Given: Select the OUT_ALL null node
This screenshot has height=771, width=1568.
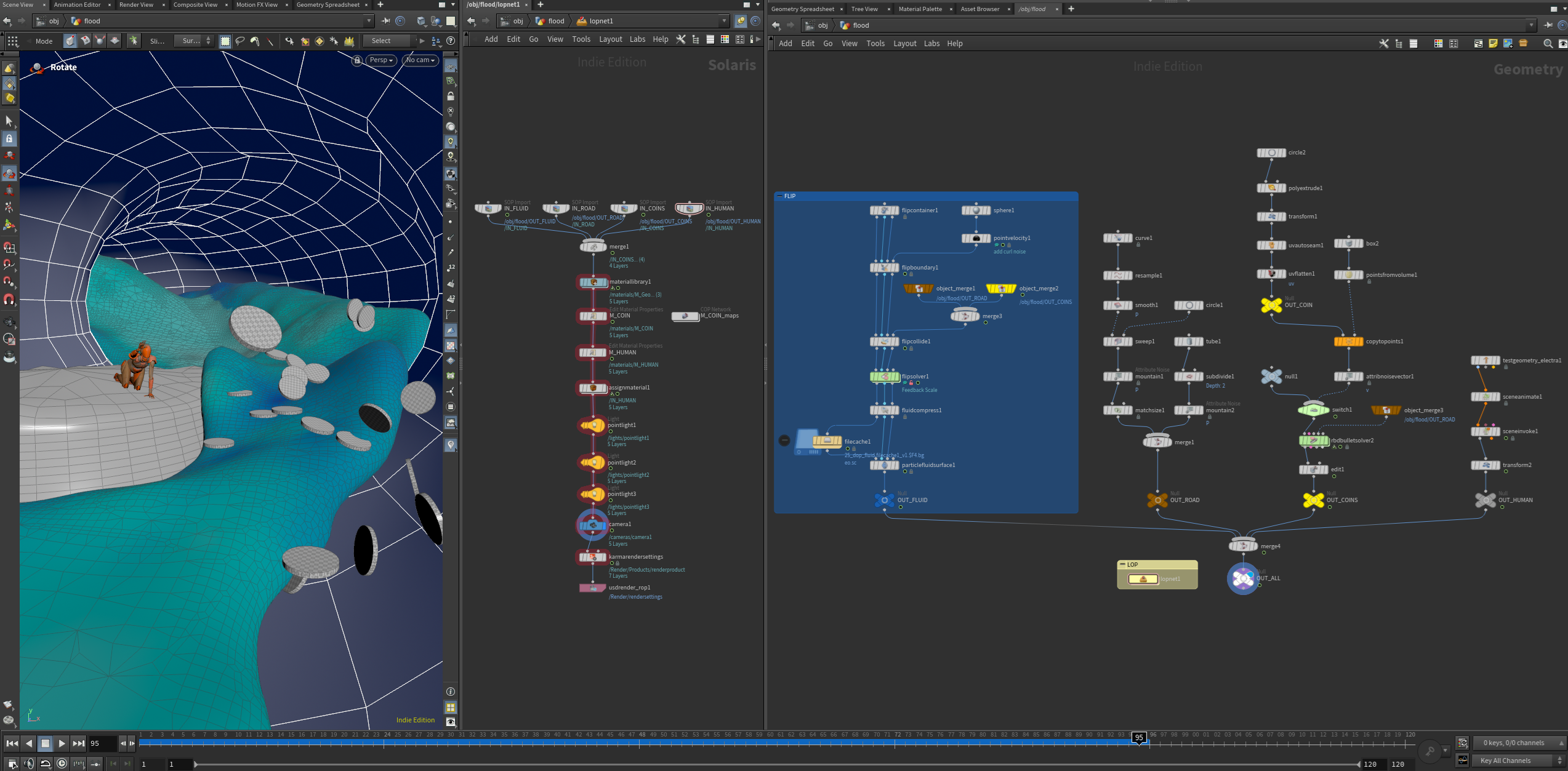Looking at the screenshot, I should 1242,578.
